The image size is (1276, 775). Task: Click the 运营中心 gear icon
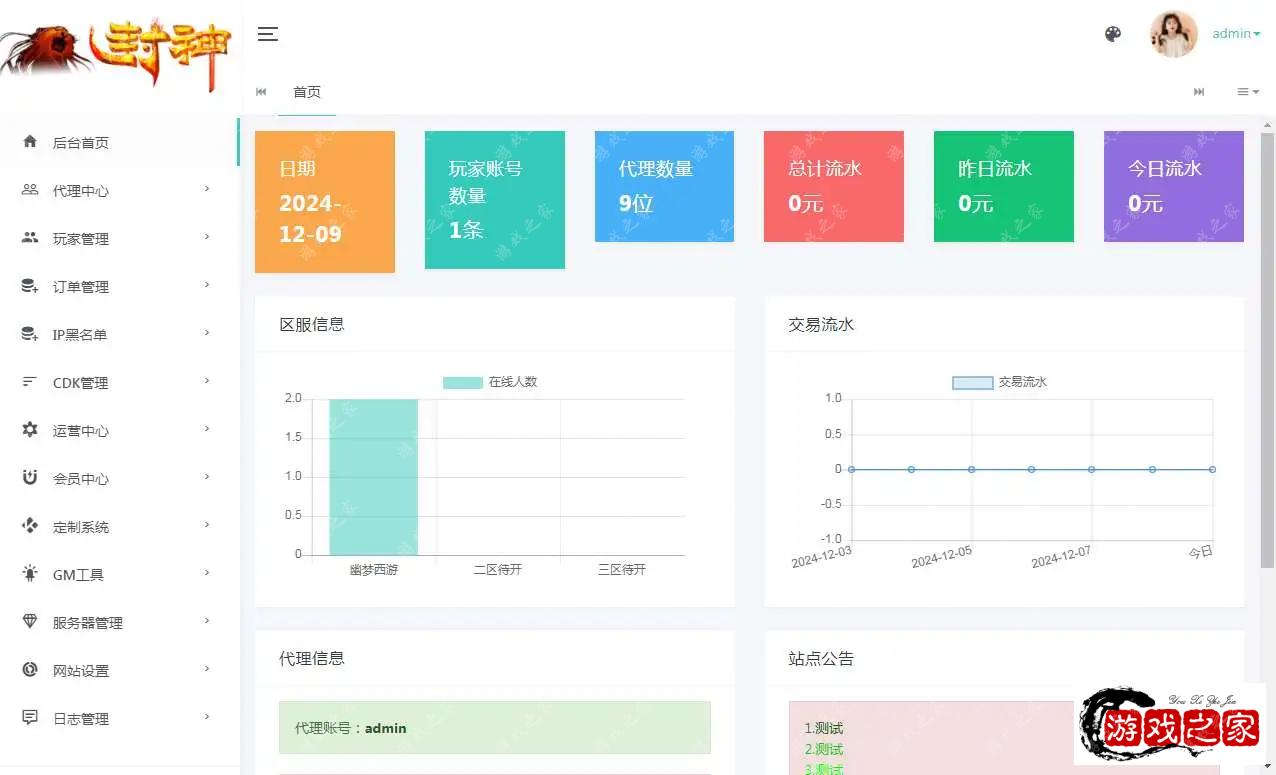tap(30, 430)
